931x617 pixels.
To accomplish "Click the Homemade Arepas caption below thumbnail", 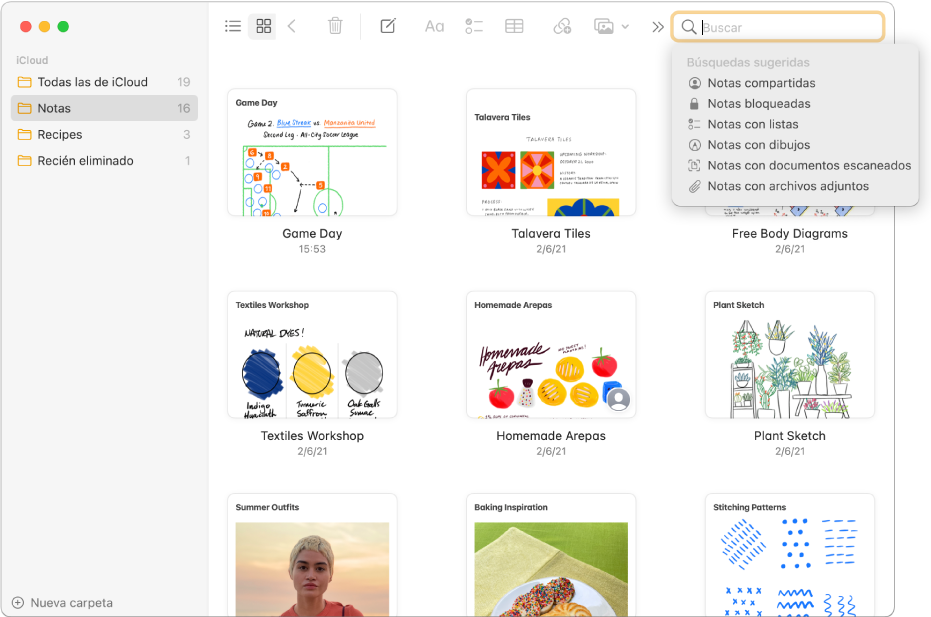I will tap(551, 436).
